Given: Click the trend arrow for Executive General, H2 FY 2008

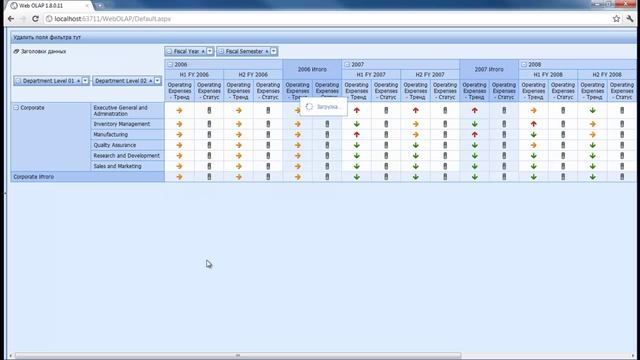Looking at the screenshot, I should tap(593, 110).
